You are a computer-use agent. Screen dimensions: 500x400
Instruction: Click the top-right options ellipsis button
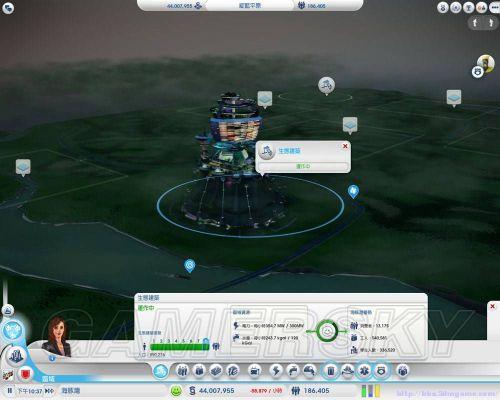[x=495, y=8]
